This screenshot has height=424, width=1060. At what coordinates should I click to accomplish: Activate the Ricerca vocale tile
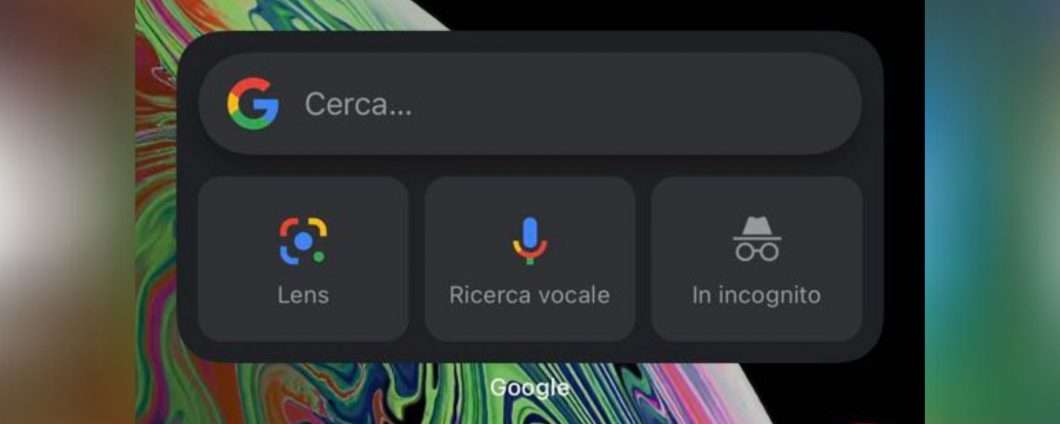(530, 259)
